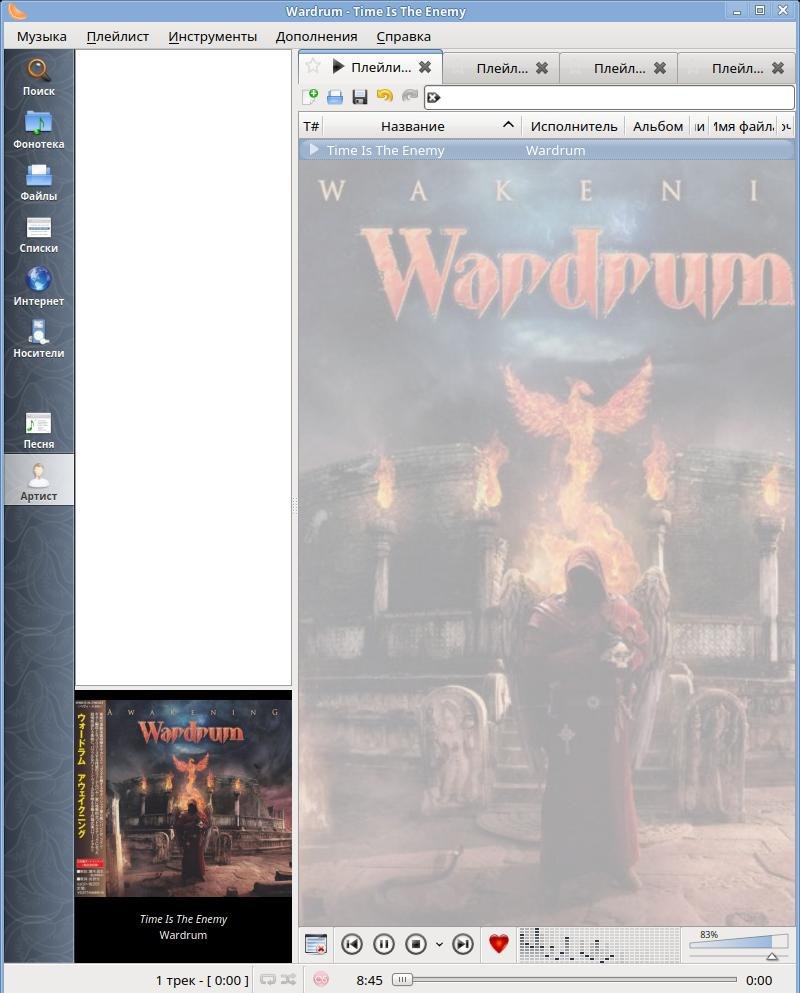Switch to the second playlist tab

pyautogui.click(x=502, y=68)
